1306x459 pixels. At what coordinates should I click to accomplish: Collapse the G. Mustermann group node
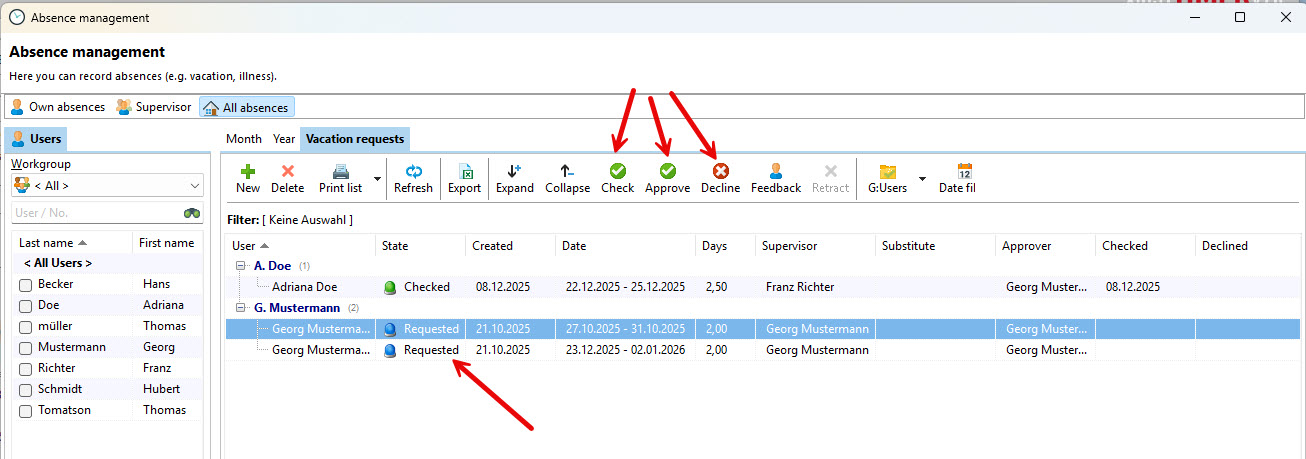pos(241,308)
